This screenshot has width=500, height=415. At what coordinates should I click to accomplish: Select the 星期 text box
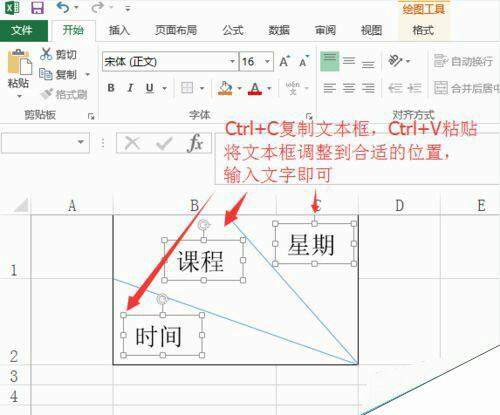[x=314, y=244]
